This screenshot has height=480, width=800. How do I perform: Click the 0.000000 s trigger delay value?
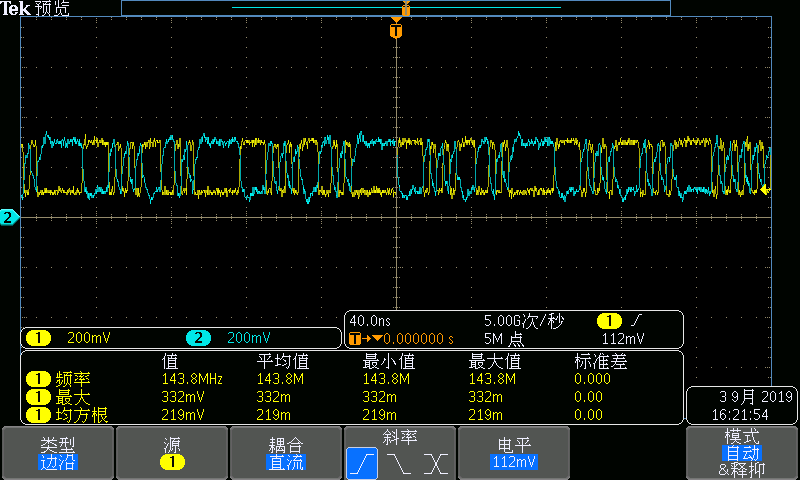[x=418, y=339]
